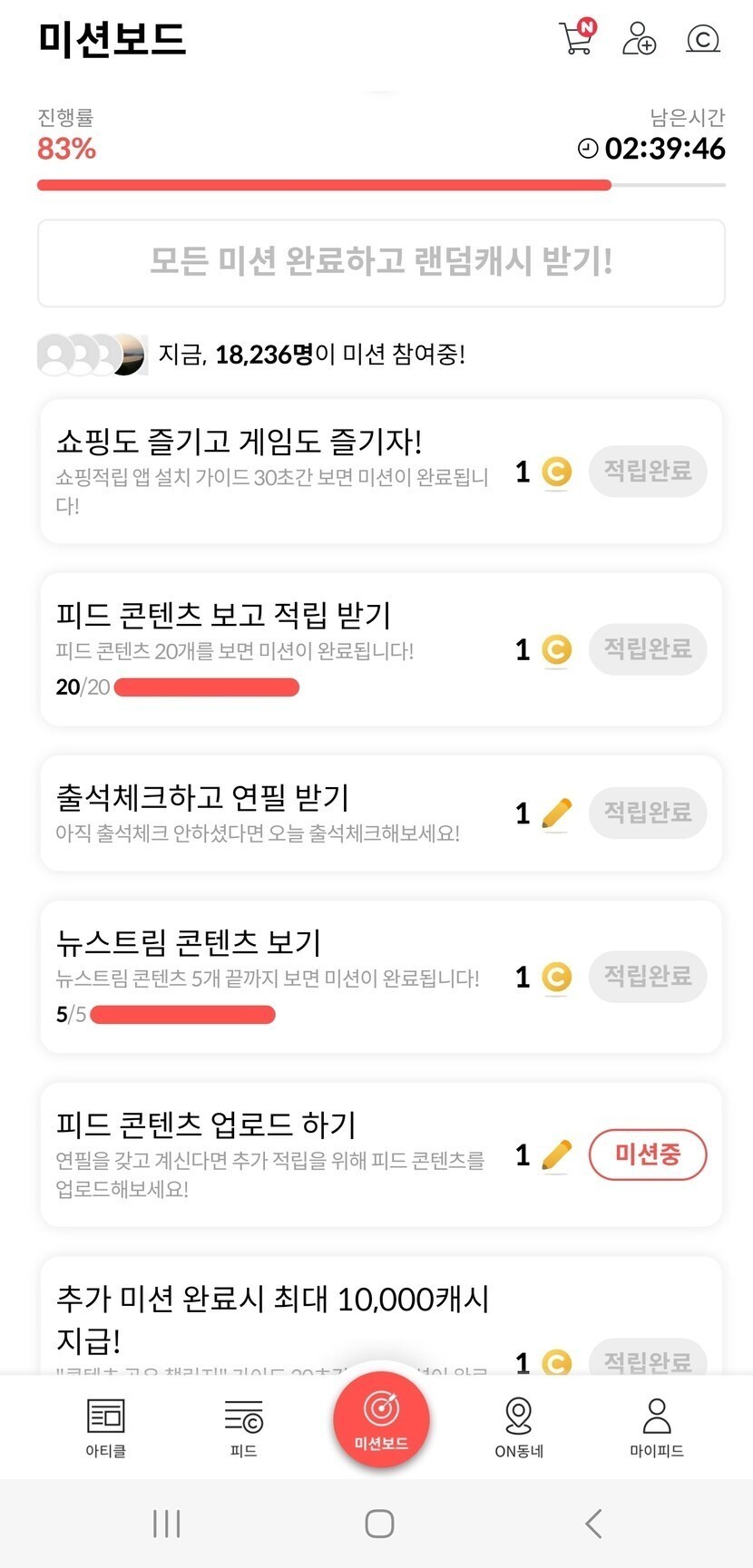This screenshot has width=753, height=1568.
Task: Open the shopping cart icon
Action: (x=576, y=38)
